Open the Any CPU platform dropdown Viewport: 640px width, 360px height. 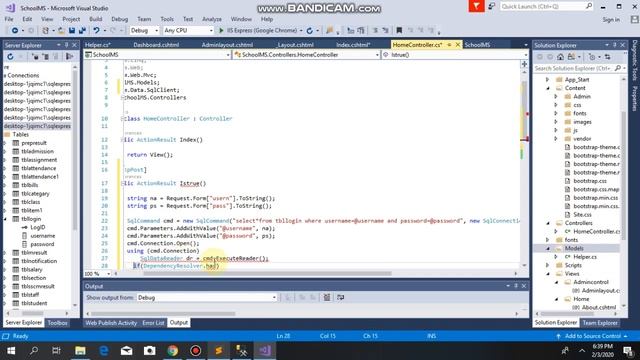[189, 31]
